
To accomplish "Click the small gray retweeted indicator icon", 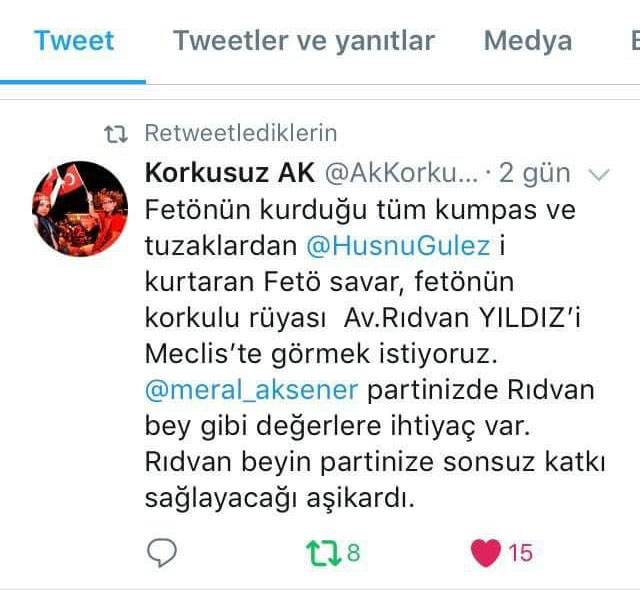I will [x=116, y=134].
